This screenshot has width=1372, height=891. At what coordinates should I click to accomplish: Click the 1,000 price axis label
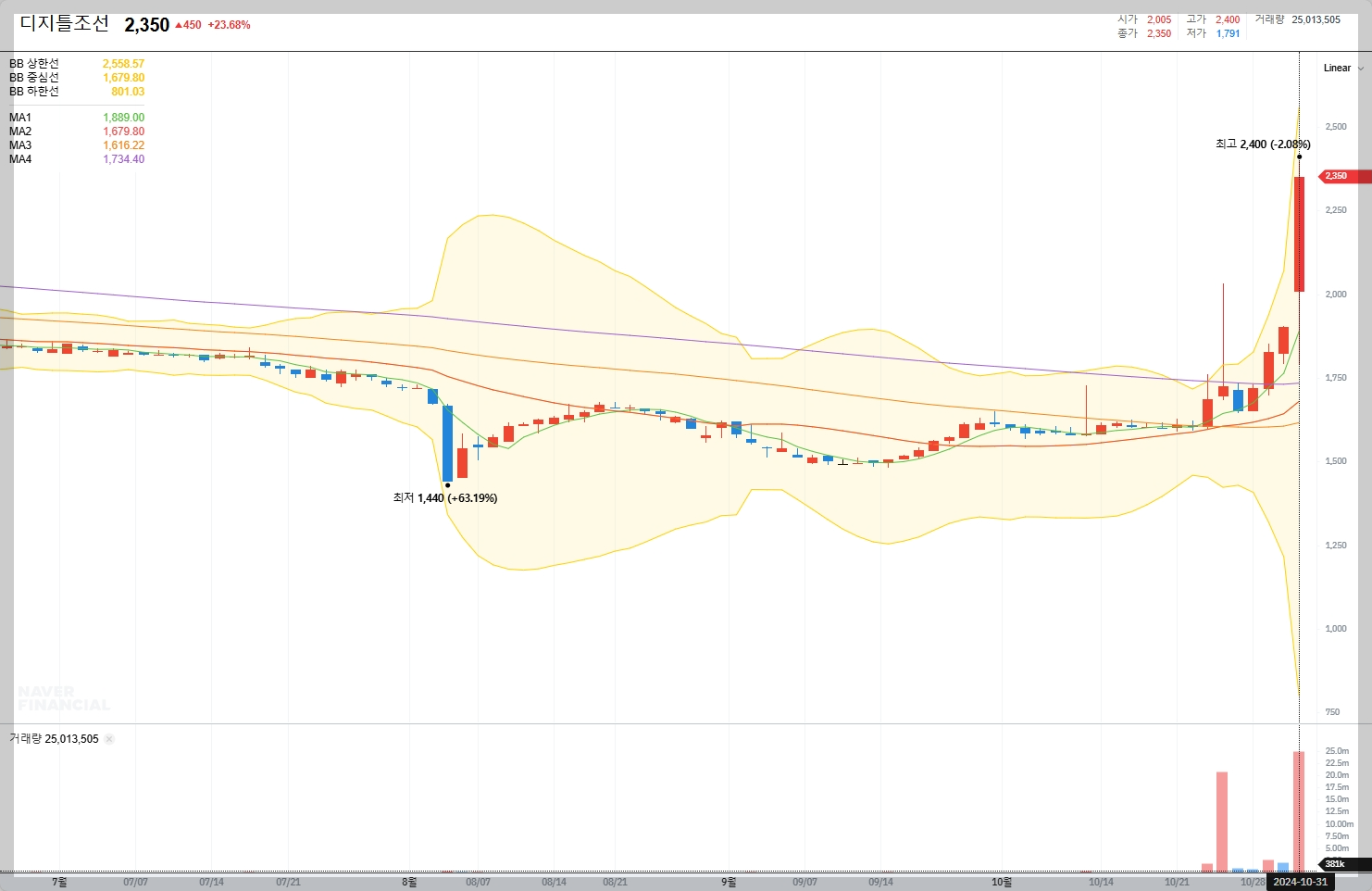[1336, 629]
